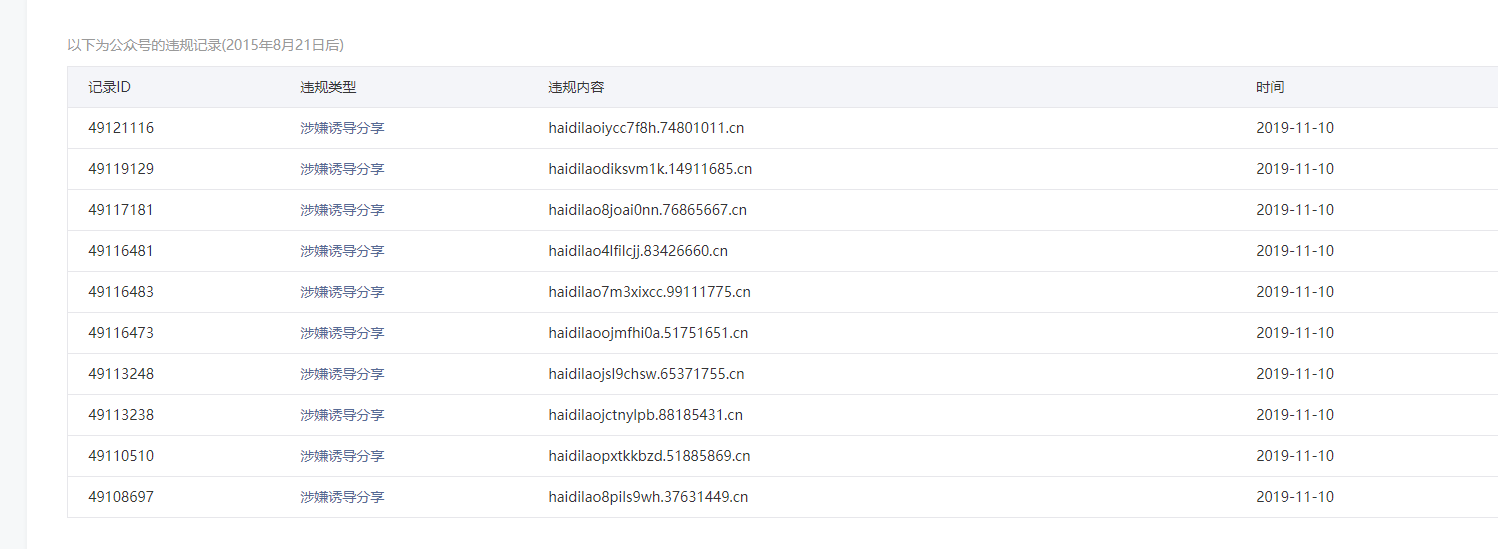Click domain haidilaodiksvm1k.14911685.cn
The width and height of the screenshot is (1498, 549).
650,169
